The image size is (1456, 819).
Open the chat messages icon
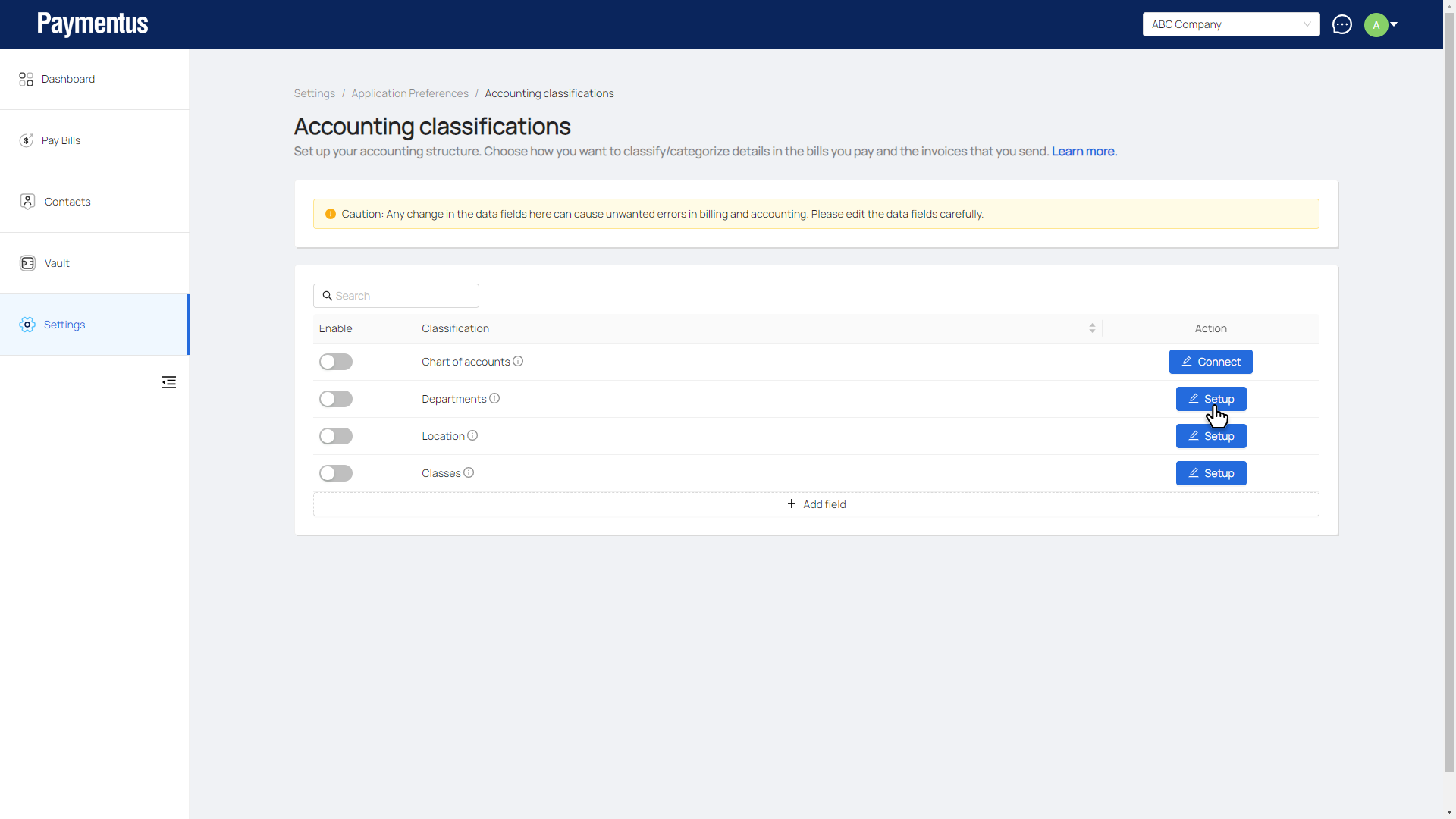point(1341,24)
